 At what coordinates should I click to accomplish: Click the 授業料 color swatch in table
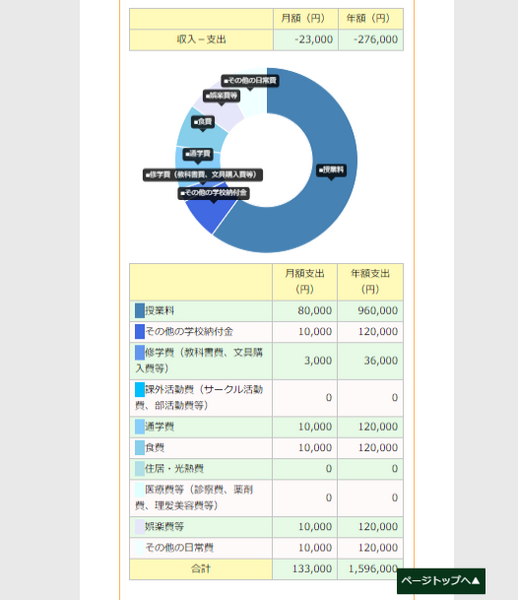click(140, 310)
